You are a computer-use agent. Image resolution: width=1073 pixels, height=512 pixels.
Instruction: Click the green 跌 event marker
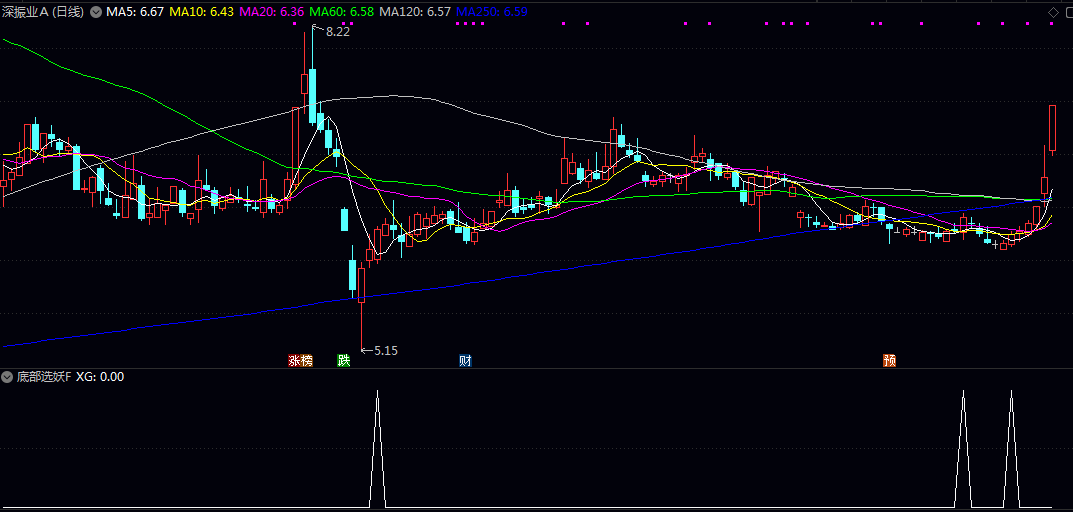pos(344,360)
